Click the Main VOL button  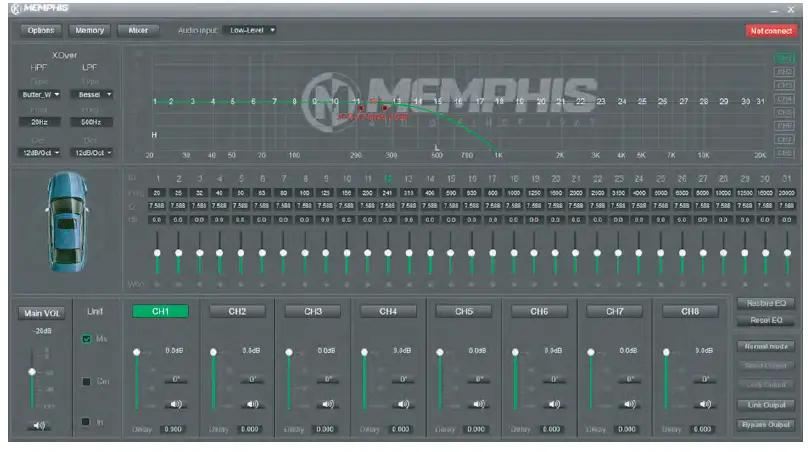[42, 313]
